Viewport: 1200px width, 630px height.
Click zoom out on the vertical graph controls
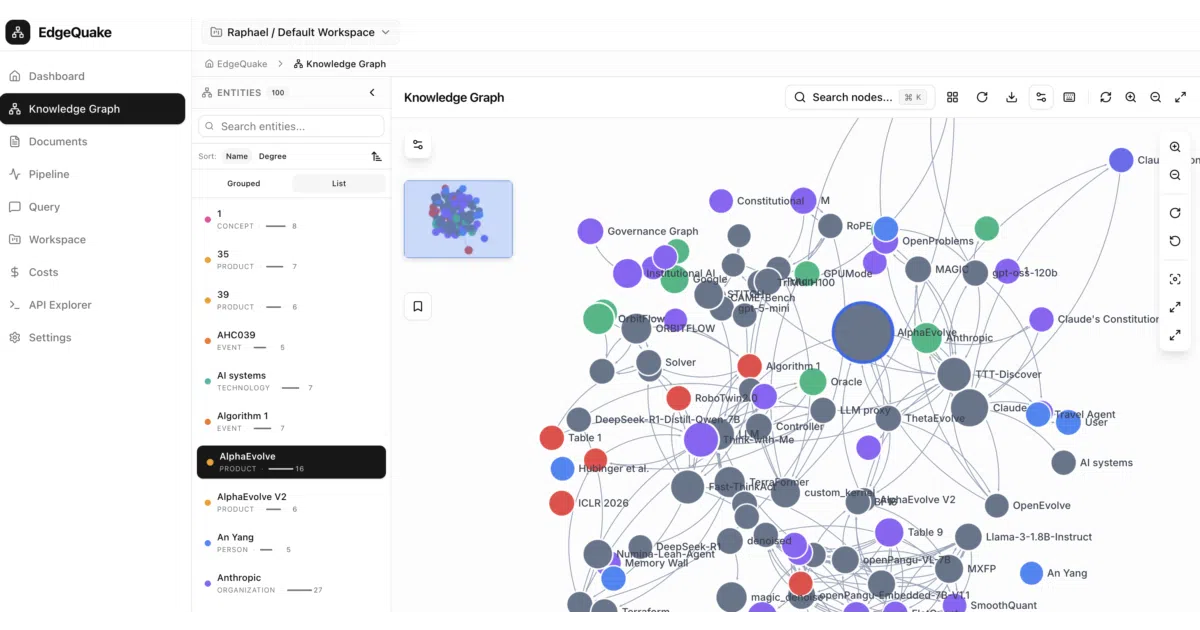tap(1175, 175)
